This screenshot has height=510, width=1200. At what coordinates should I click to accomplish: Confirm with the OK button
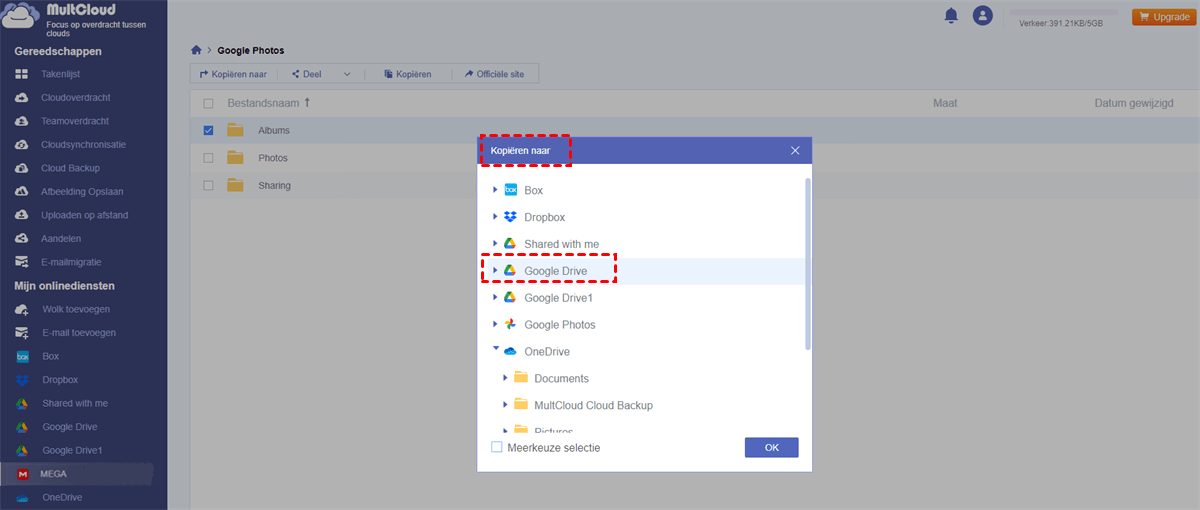pyautogui.click(x=771, y=447)
